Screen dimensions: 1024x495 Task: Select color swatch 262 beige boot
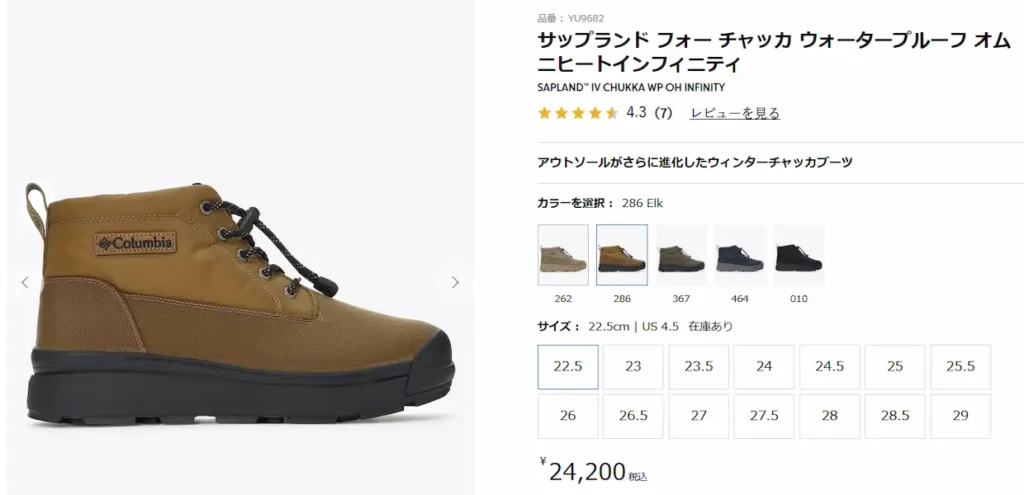563,255
